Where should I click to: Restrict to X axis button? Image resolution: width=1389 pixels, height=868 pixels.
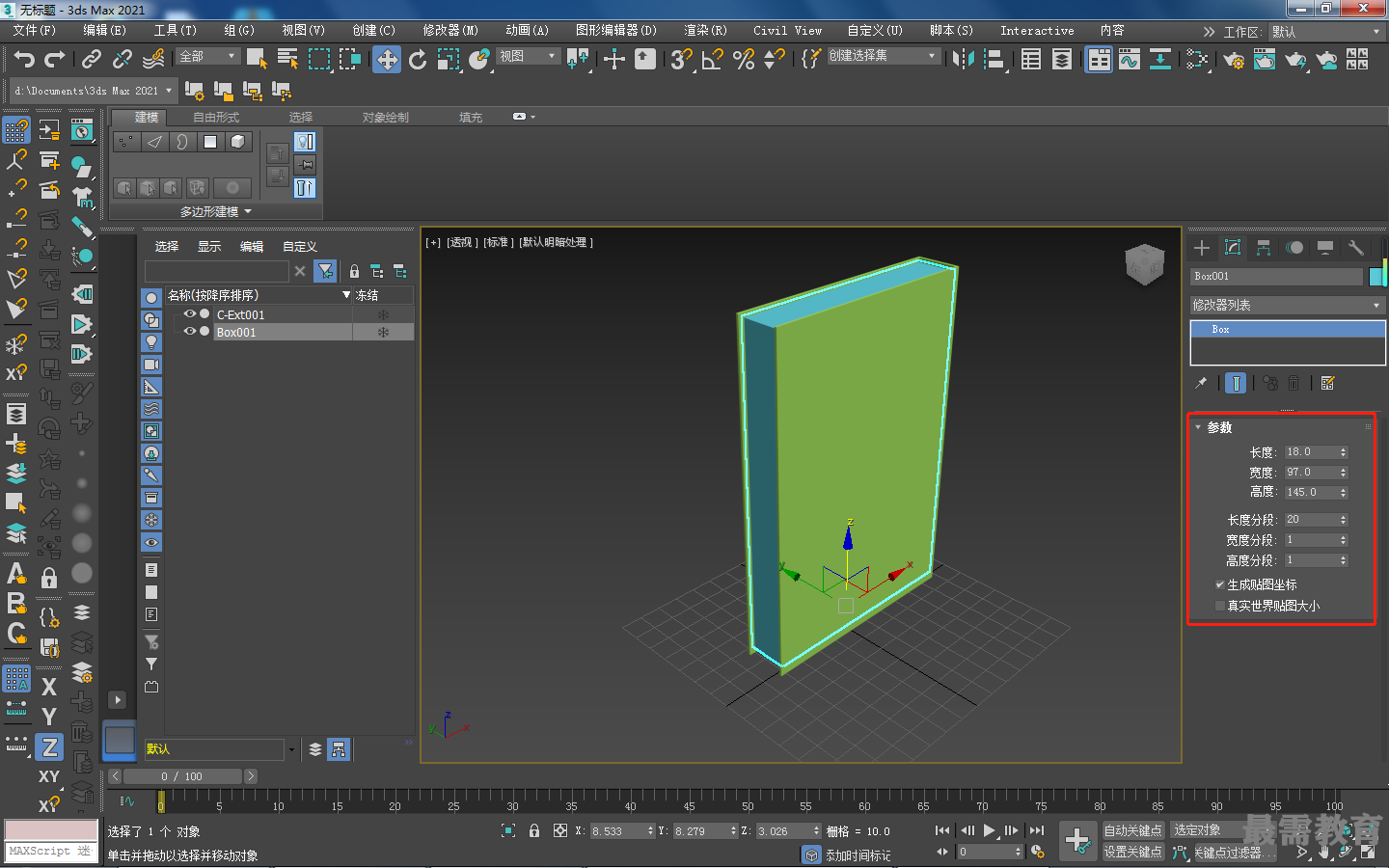pos(49,687)
